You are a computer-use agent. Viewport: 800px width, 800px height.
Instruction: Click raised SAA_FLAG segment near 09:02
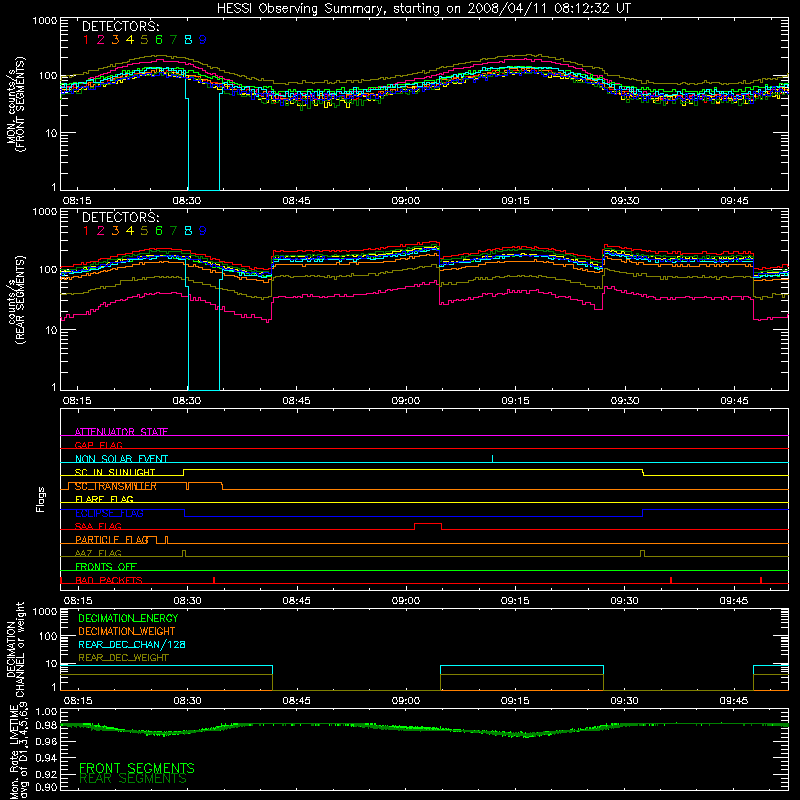[428, 524]
